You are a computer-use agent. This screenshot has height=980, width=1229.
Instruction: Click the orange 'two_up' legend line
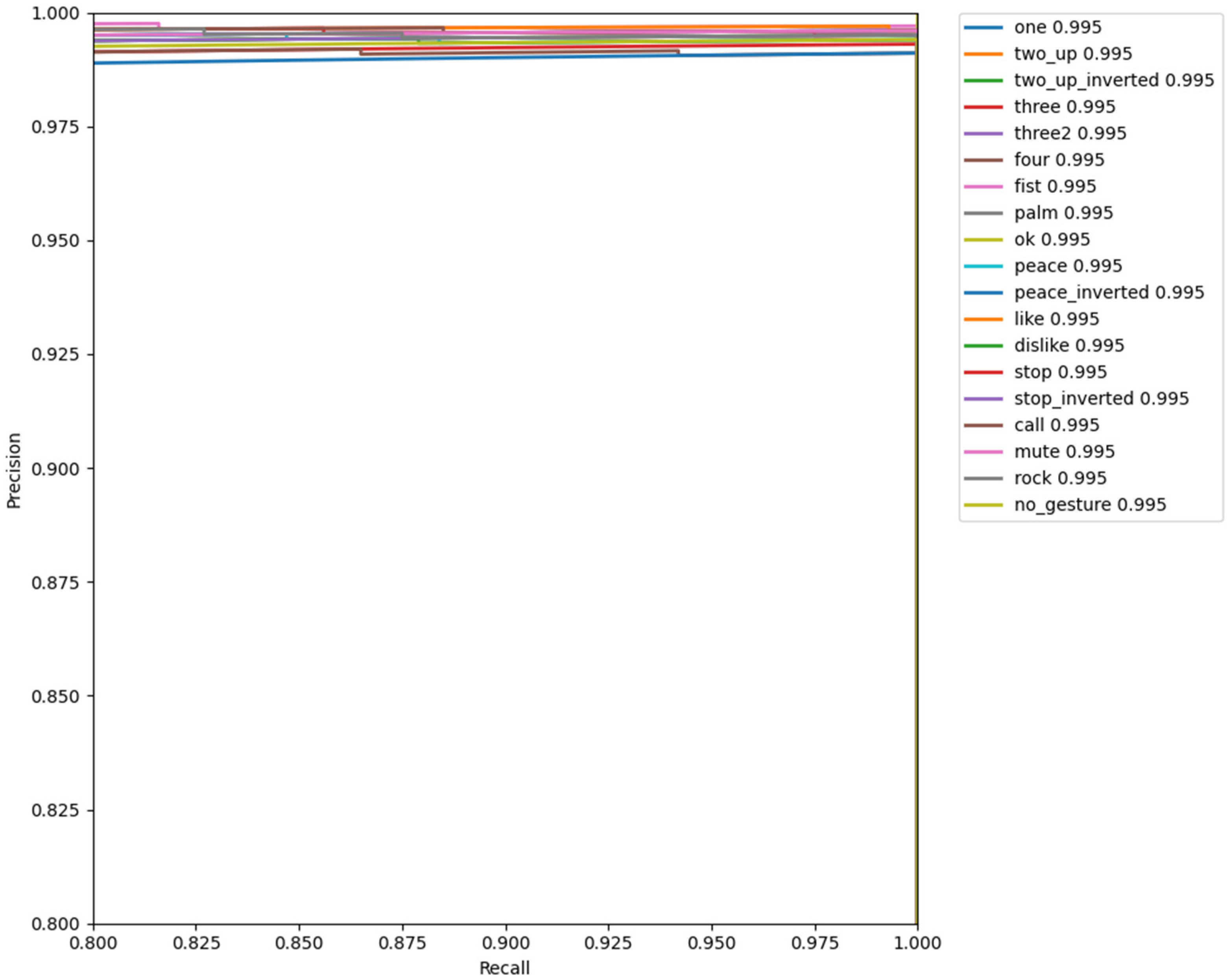pyautogui.click(x=983, y=54)
